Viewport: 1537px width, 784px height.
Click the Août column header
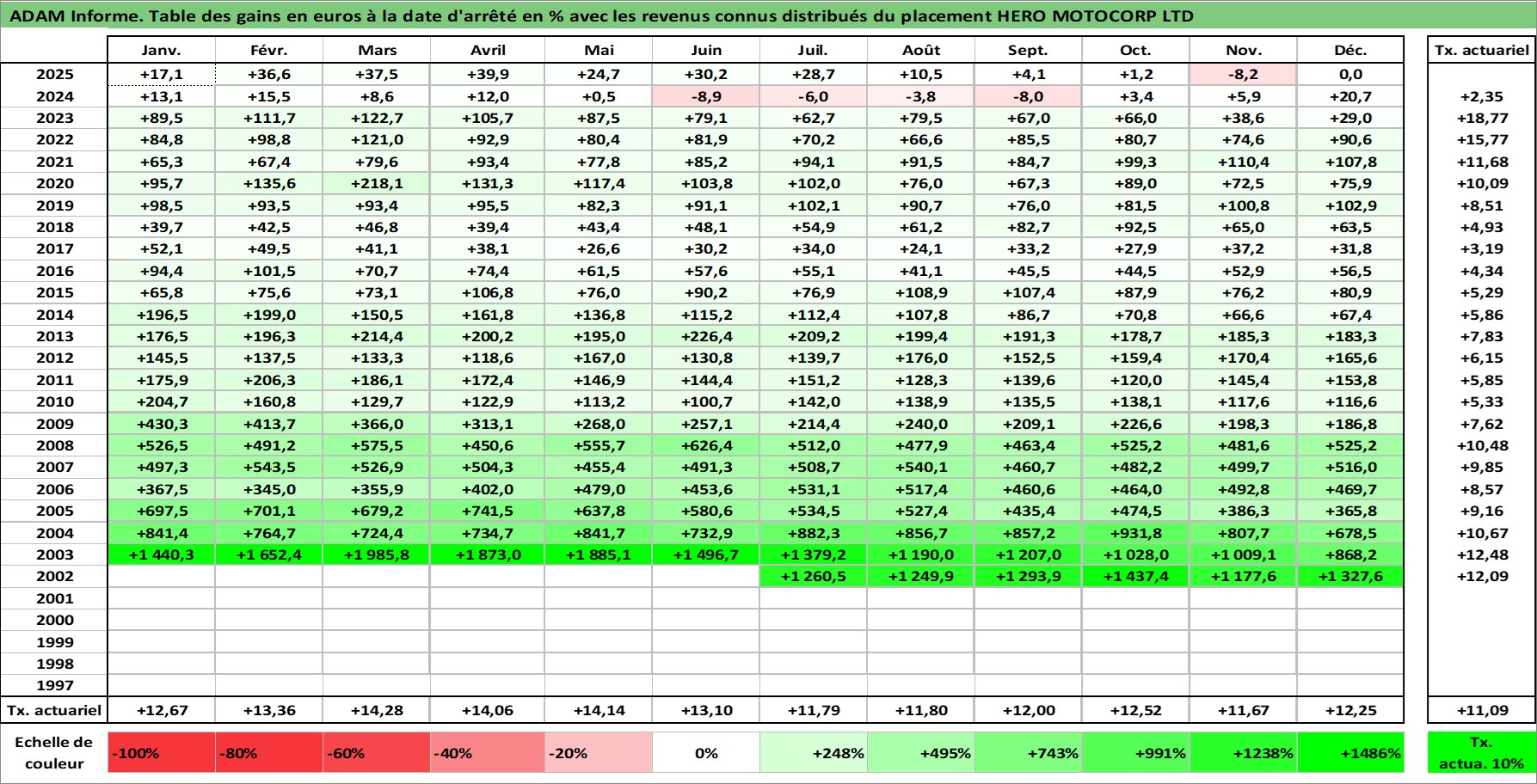(x=921, y=50)
